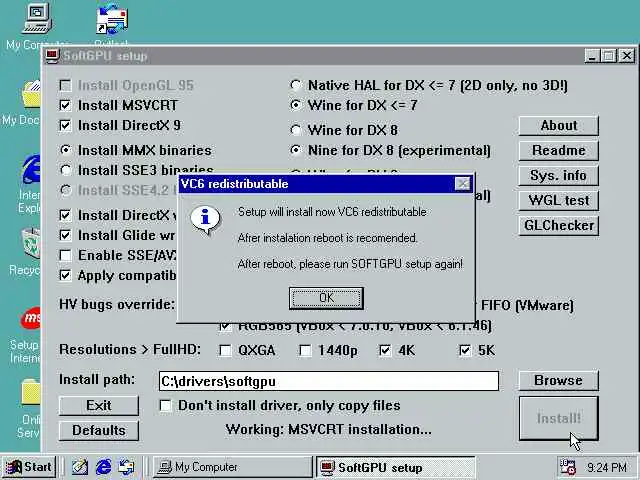Toggle 1440p resolution checkbox
640x480 pixels.
(x=305, y=351)
